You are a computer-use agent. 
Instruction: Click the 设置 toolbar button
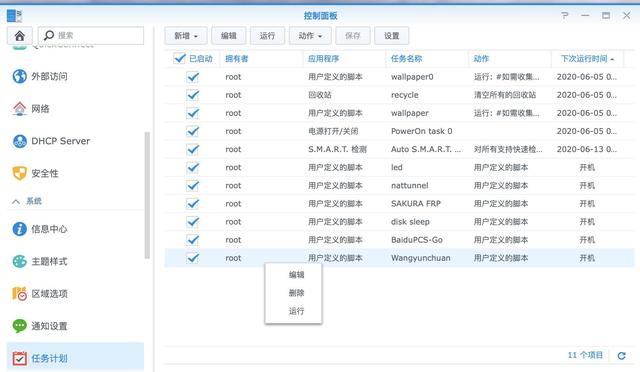[391, 36]
